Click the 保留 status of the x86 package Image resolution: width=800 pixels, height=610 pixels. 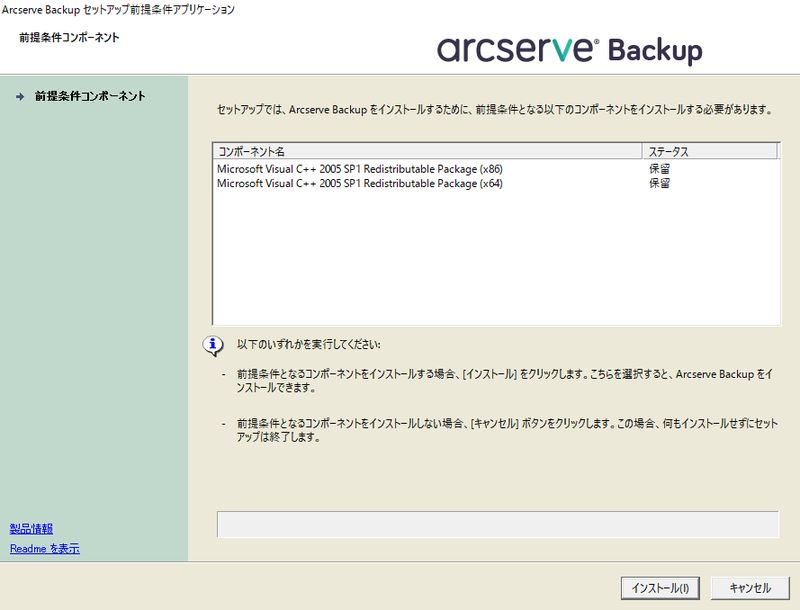click(x=657, y=168)
